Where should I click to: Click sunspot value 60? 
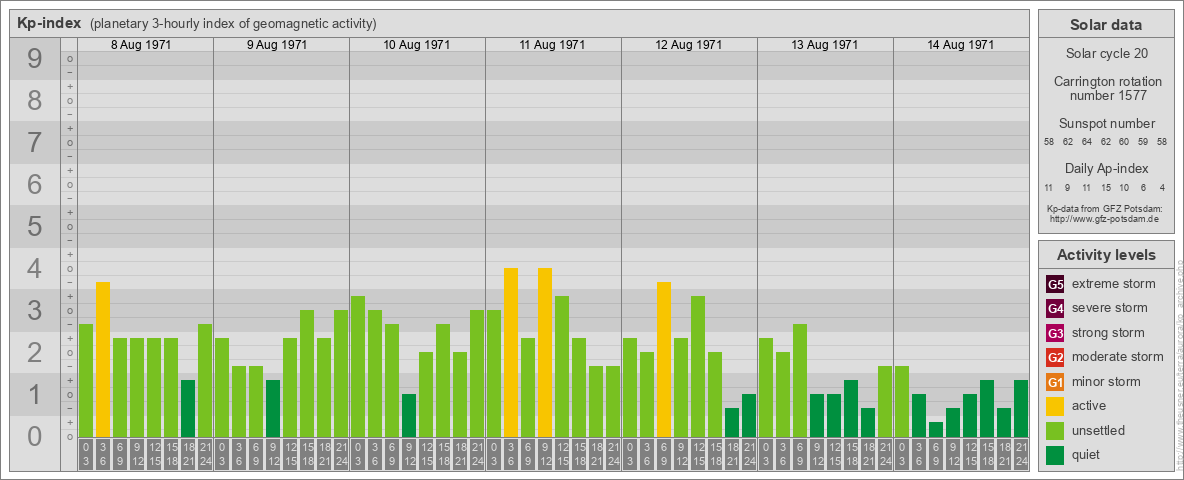1124,142
